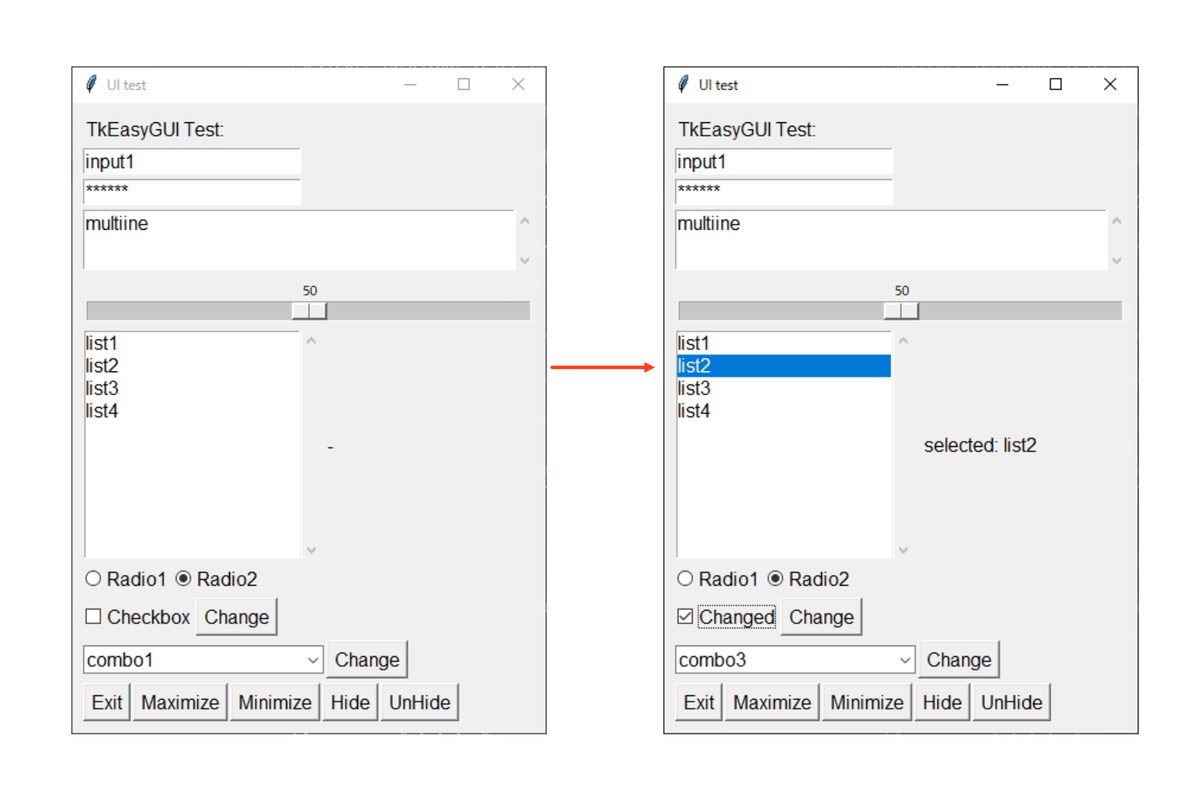Select list3 in the left window list
1200x804 pixels.
coord(192,388)
